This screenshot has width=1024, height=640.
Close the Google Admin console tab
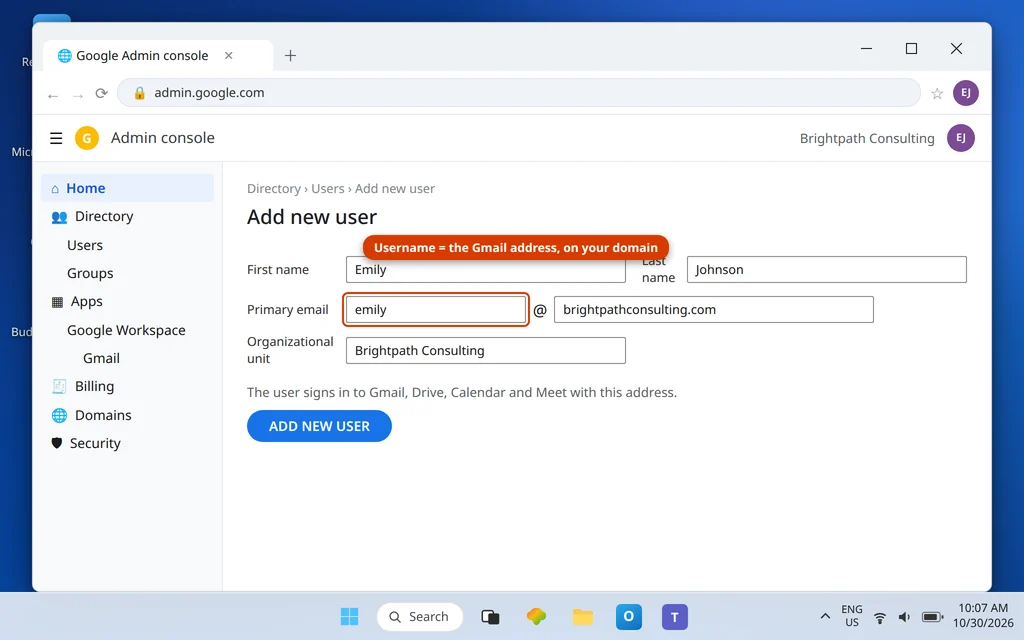pos(229,56)
